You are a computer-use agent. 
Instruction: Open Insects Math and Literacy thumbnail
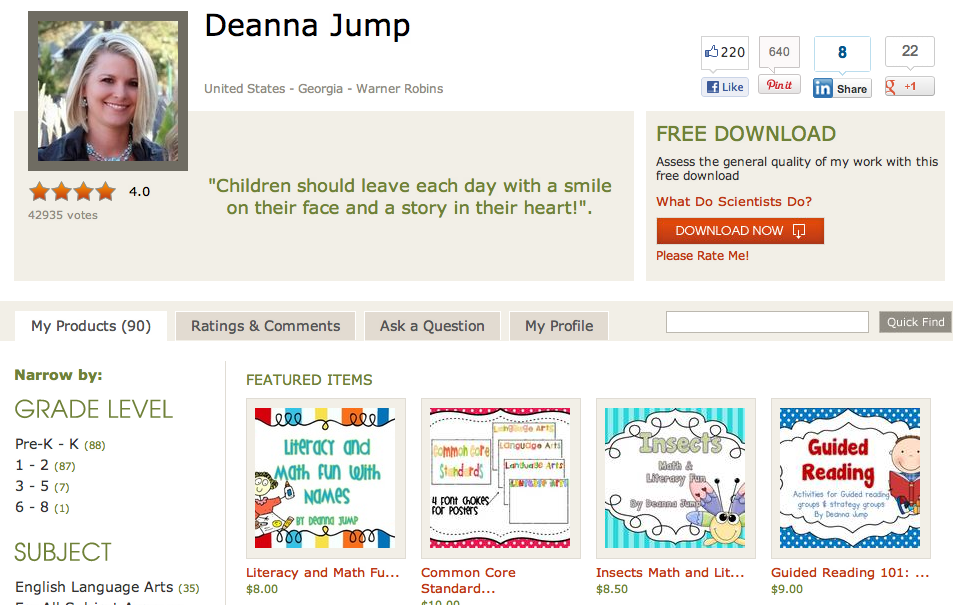click(x=675, y=478)
